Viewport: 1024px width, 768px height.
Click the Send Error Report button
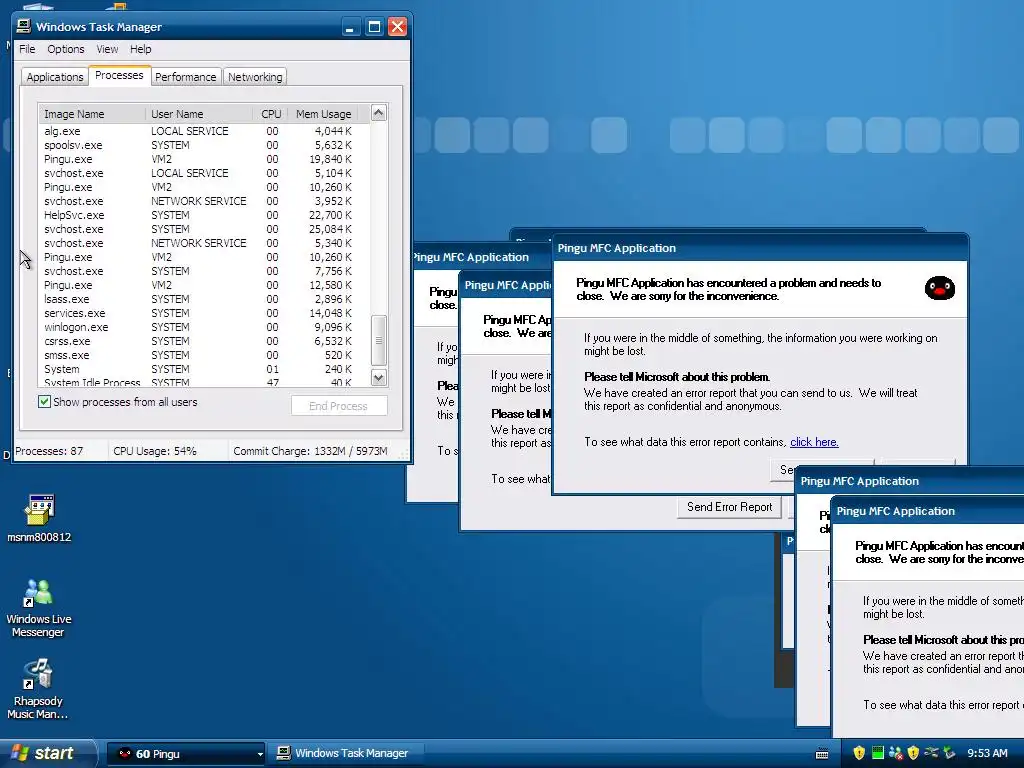pyautogui.click(x=729, y=507)
